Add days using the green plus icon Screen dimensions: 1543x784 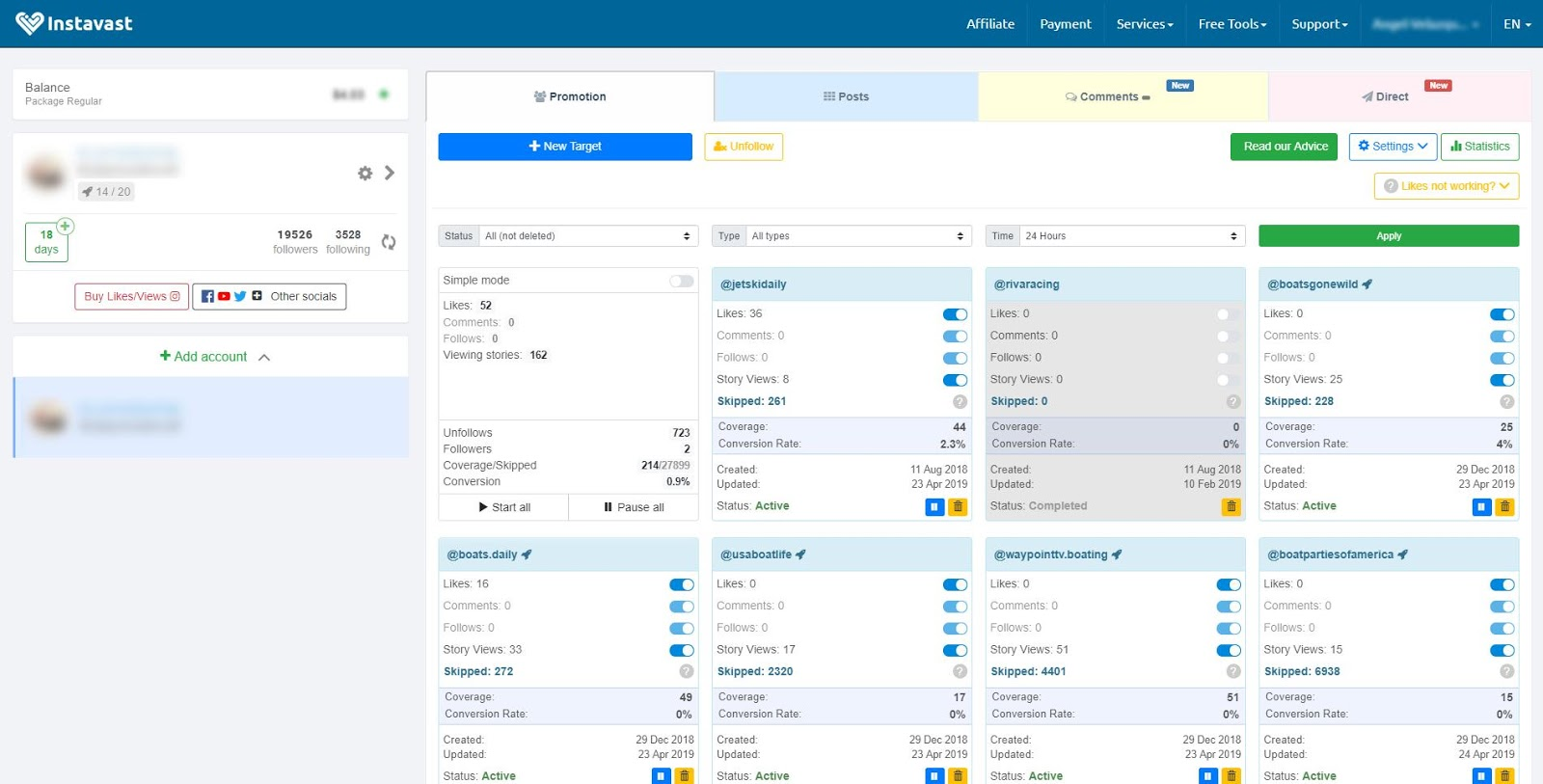click(x=65, y=227)
